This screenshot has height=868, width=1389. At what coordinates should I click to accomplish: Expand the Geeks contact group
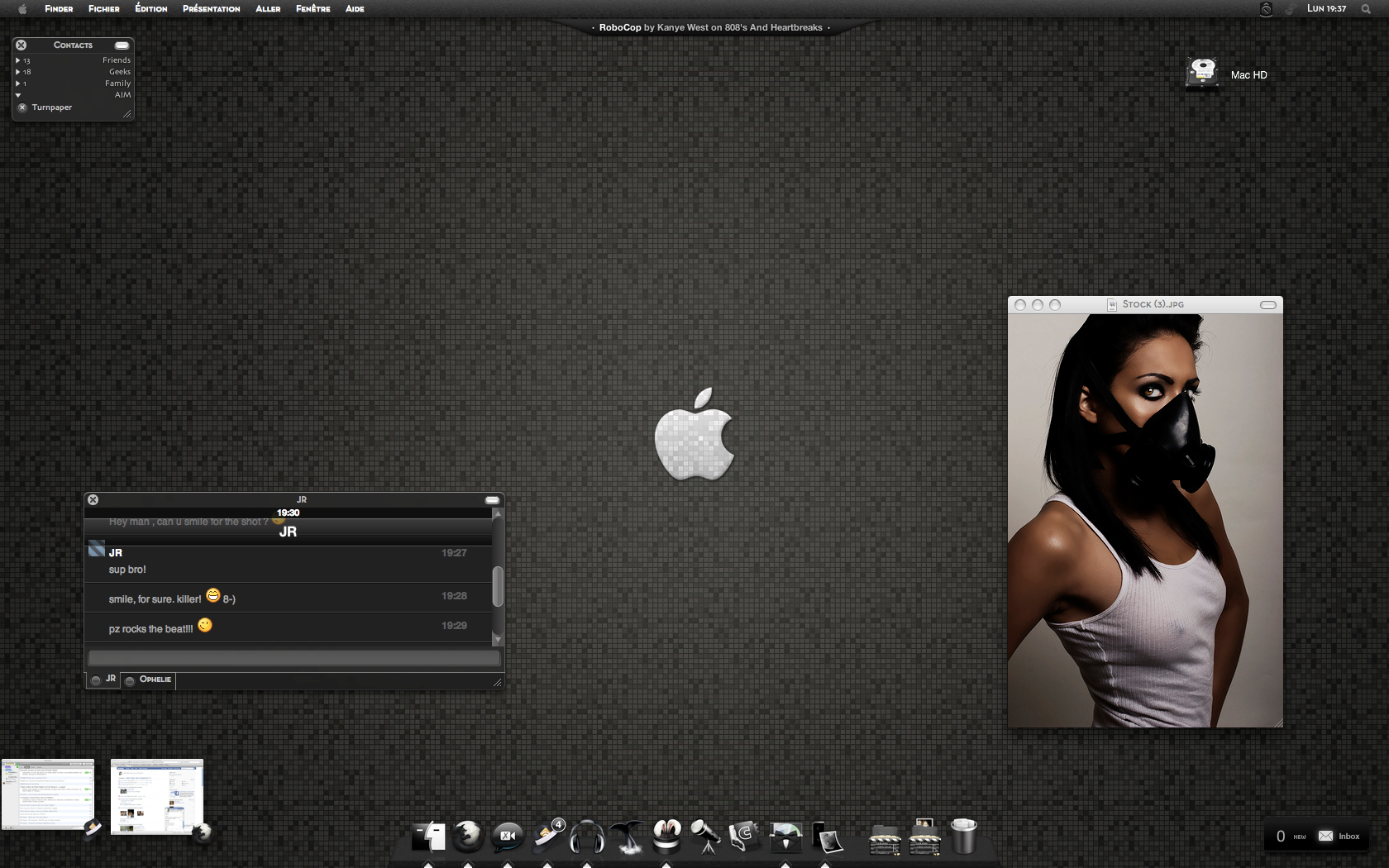(18, 72)
